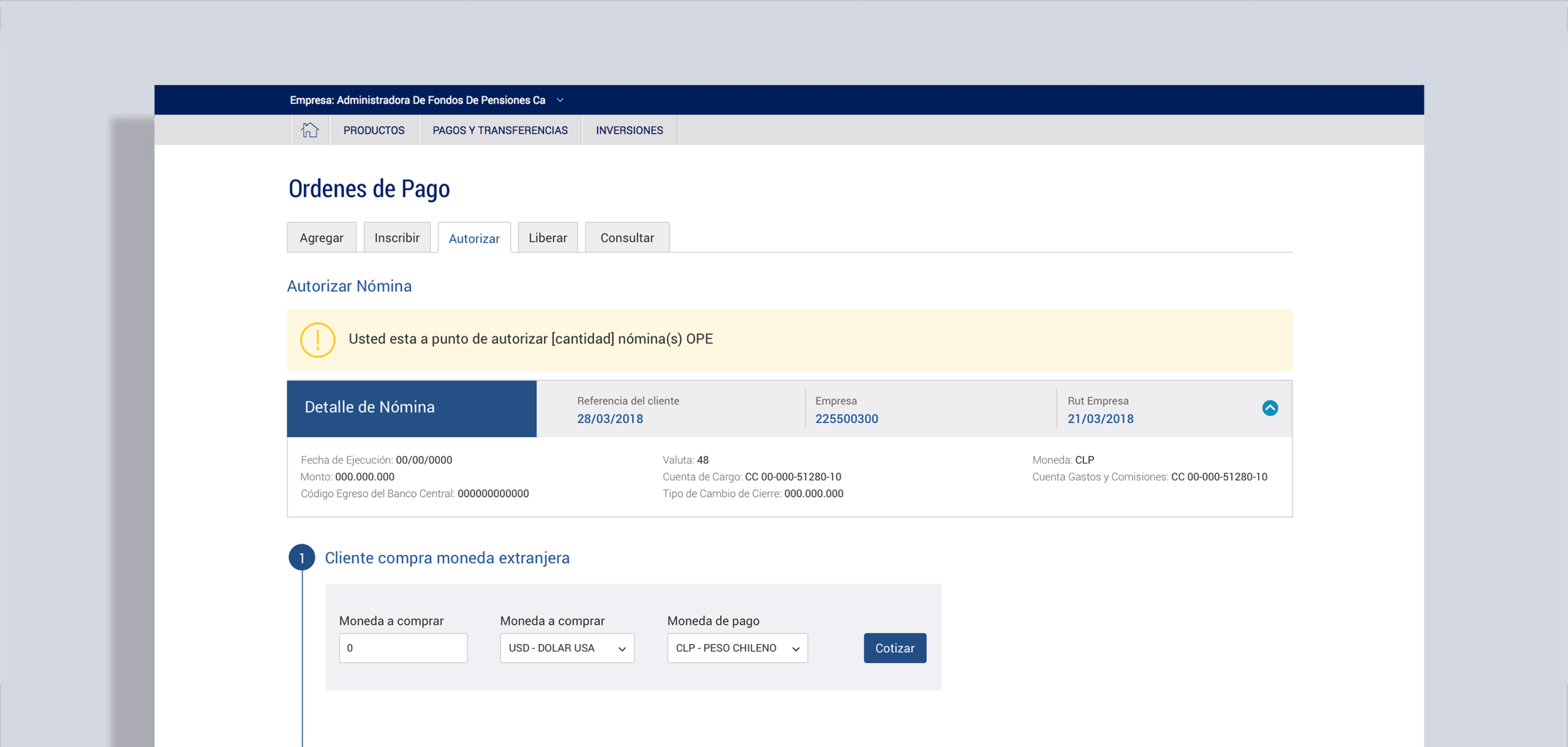Go to the home icon in navigation bar
This screenshot has height=747, width=1568.
(310, 130)
